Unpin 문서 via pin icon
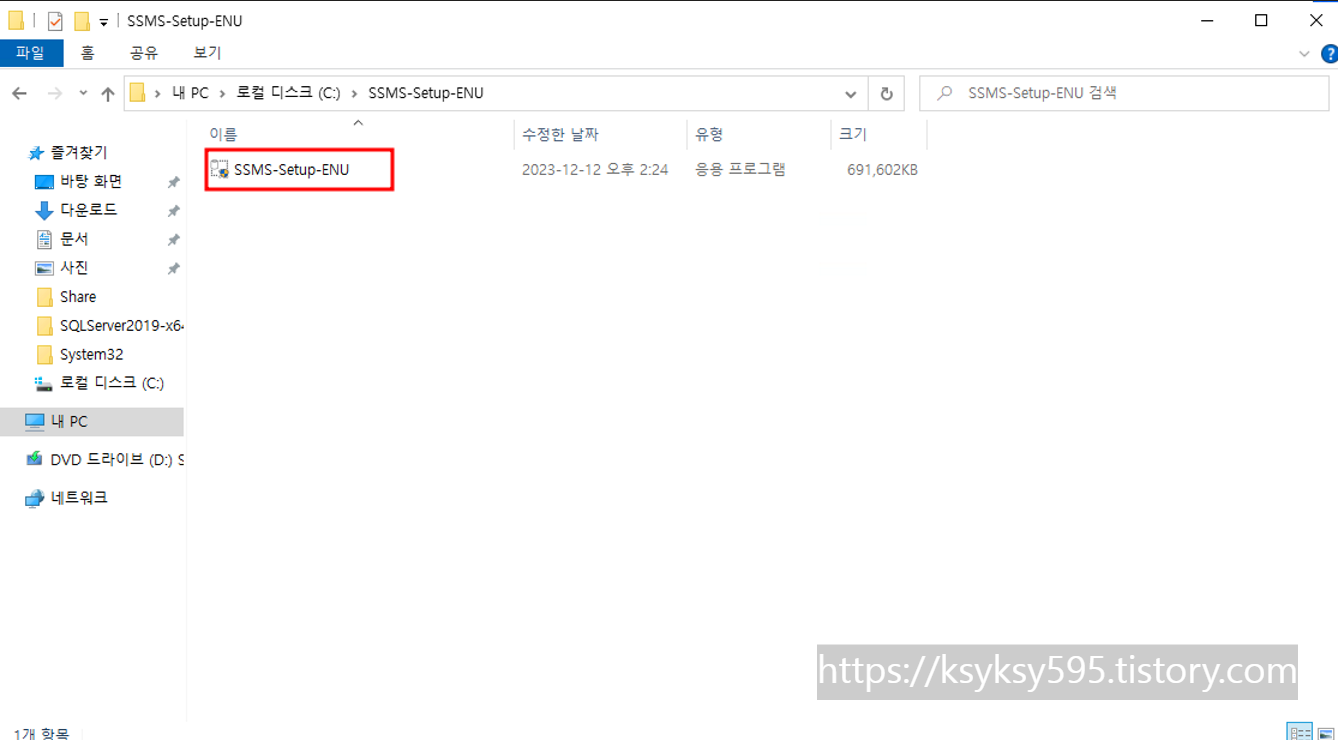The width and height of the screenshot is (1338, 740). click(x=173, y=240)
